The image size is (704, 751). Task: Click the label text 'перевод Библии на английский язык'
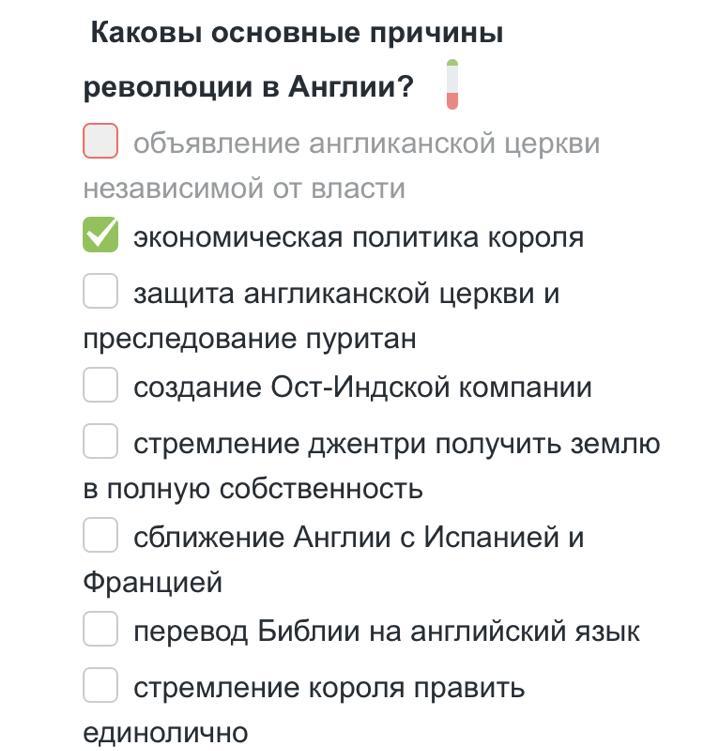click(x=386, y=632)
